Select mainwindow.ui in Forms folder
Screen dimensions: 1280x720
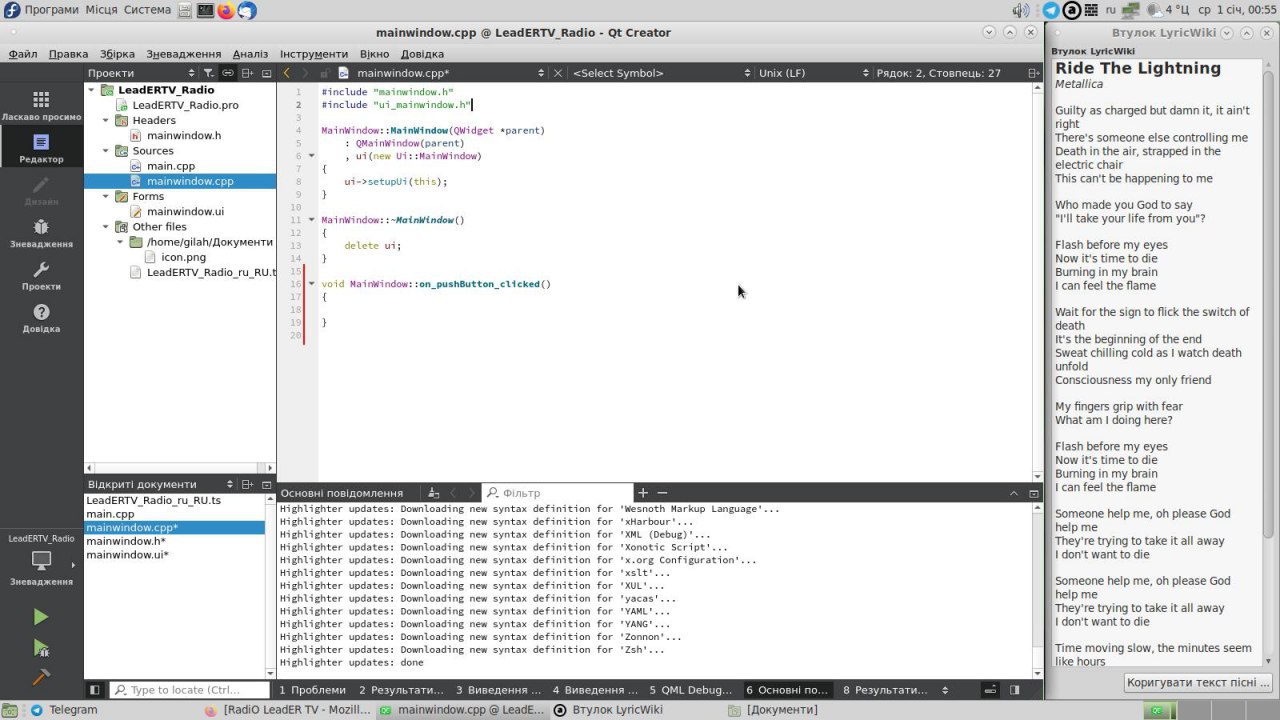pos(185,211)
